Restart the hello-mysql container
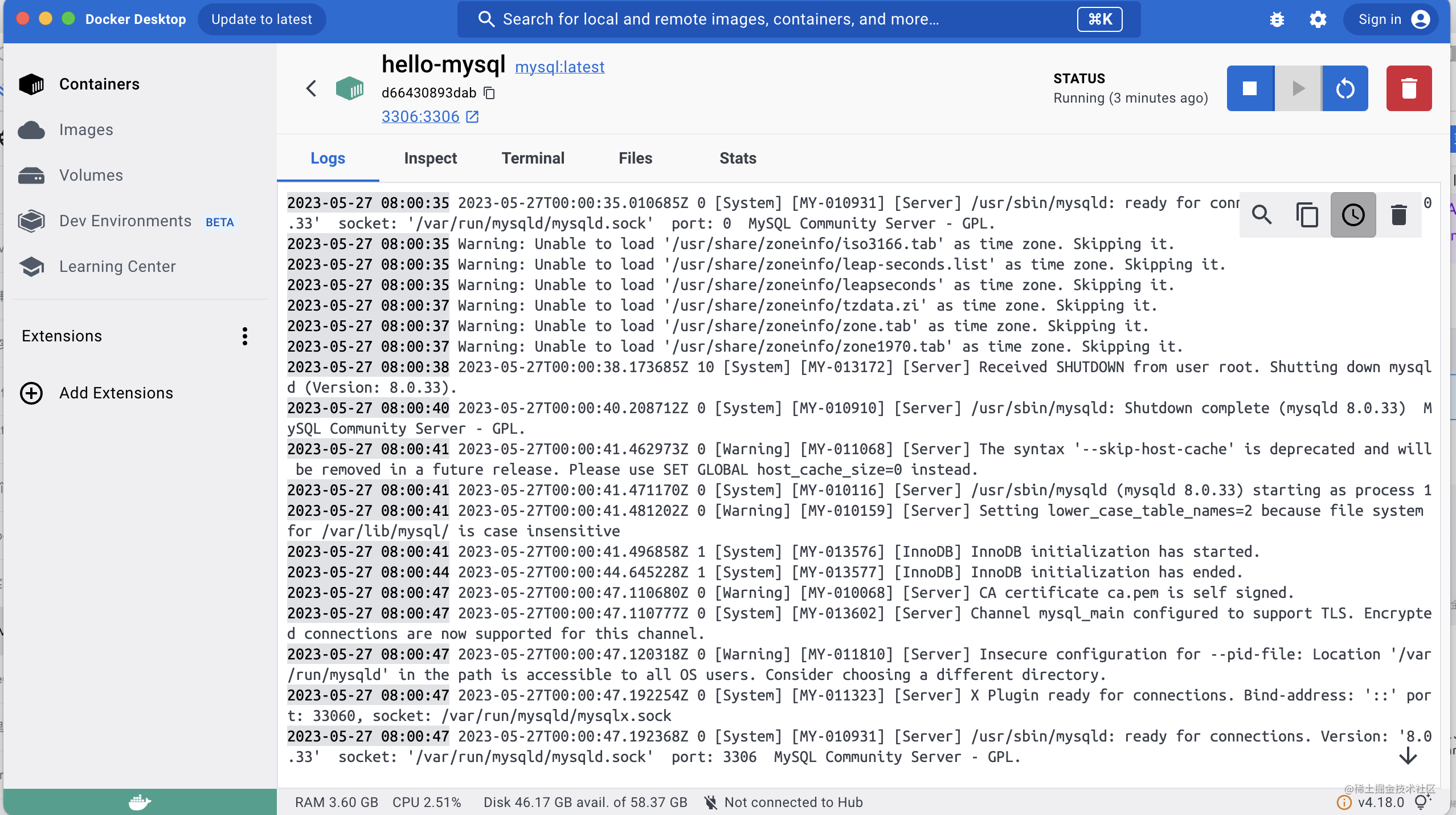 pyautogui.click(x=1345, y=88)
